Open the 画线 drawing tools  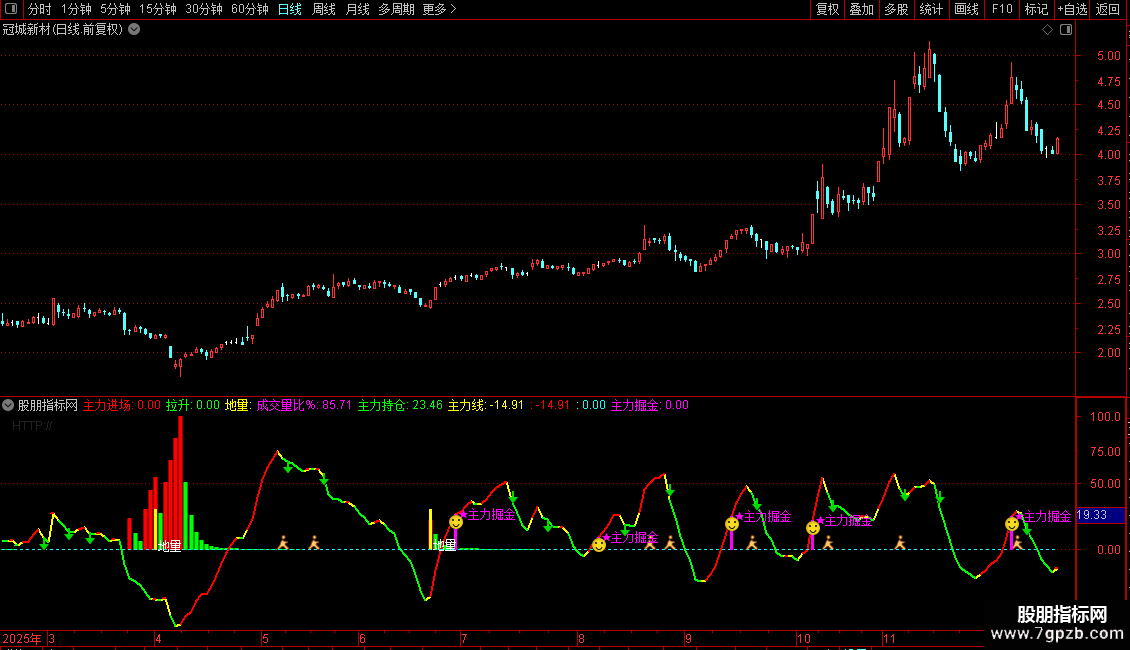click(966, 9)
